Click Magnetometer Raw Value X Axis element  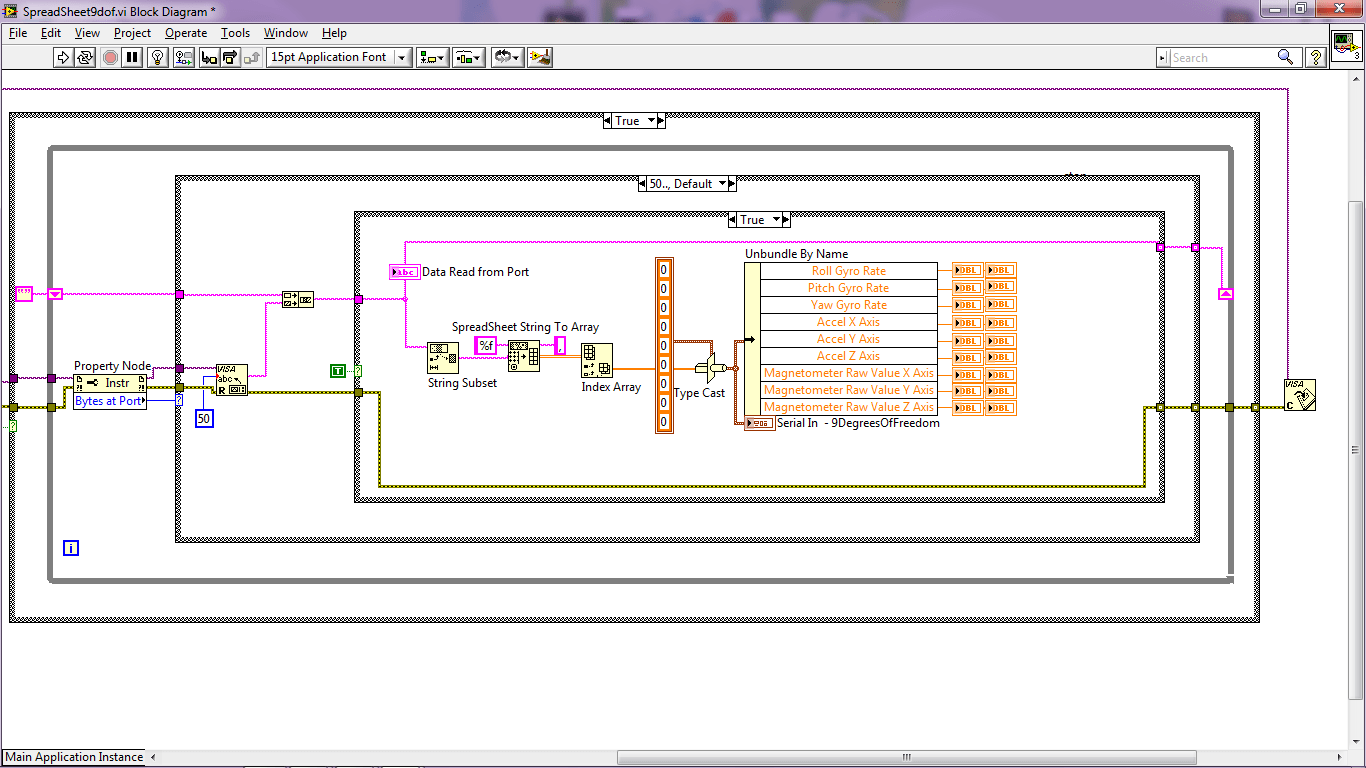[849, 373]
